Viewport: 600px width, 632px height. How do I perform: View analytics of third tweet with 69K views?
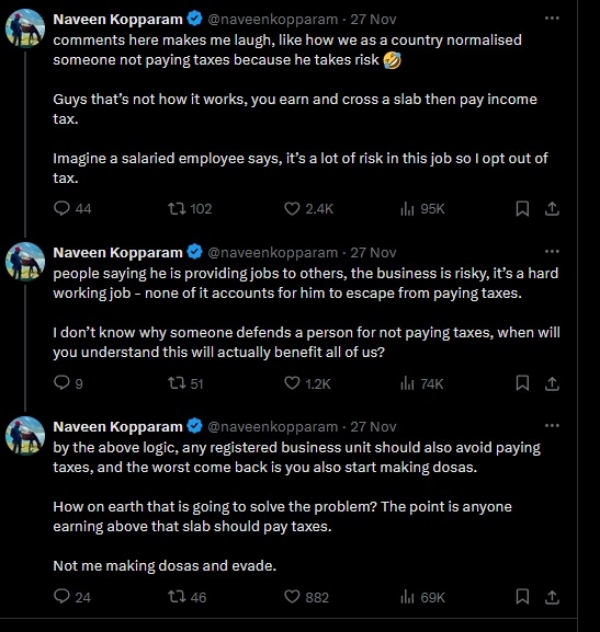coord(408,596)
